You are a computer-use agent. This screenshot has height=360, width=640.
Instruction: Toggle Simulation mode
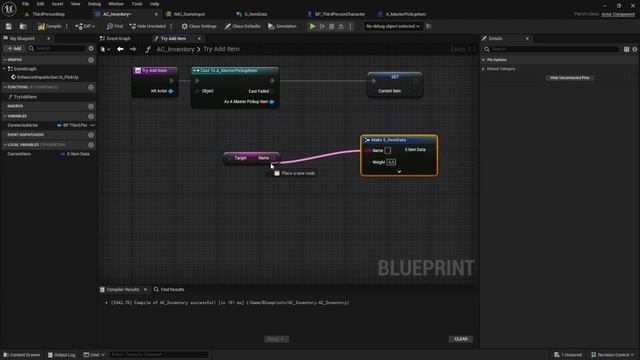click(282, 26)
